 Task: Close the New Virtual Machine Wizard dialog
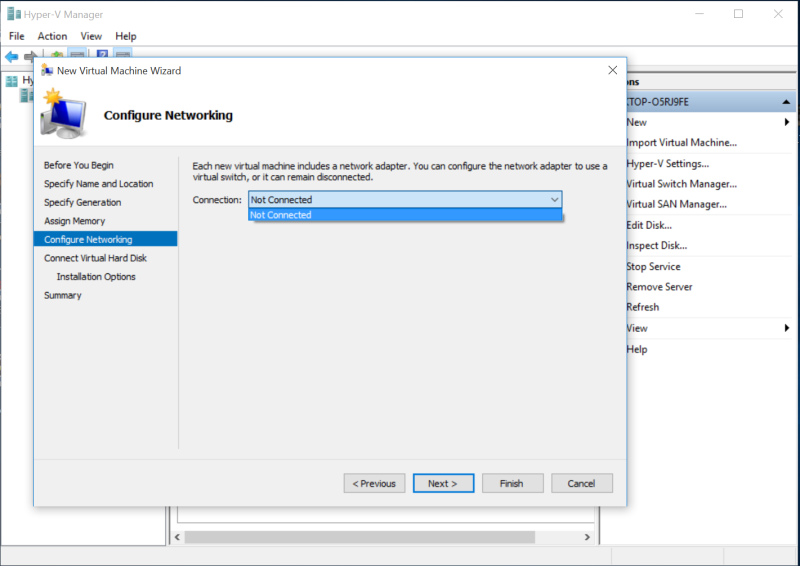(613, 70)
